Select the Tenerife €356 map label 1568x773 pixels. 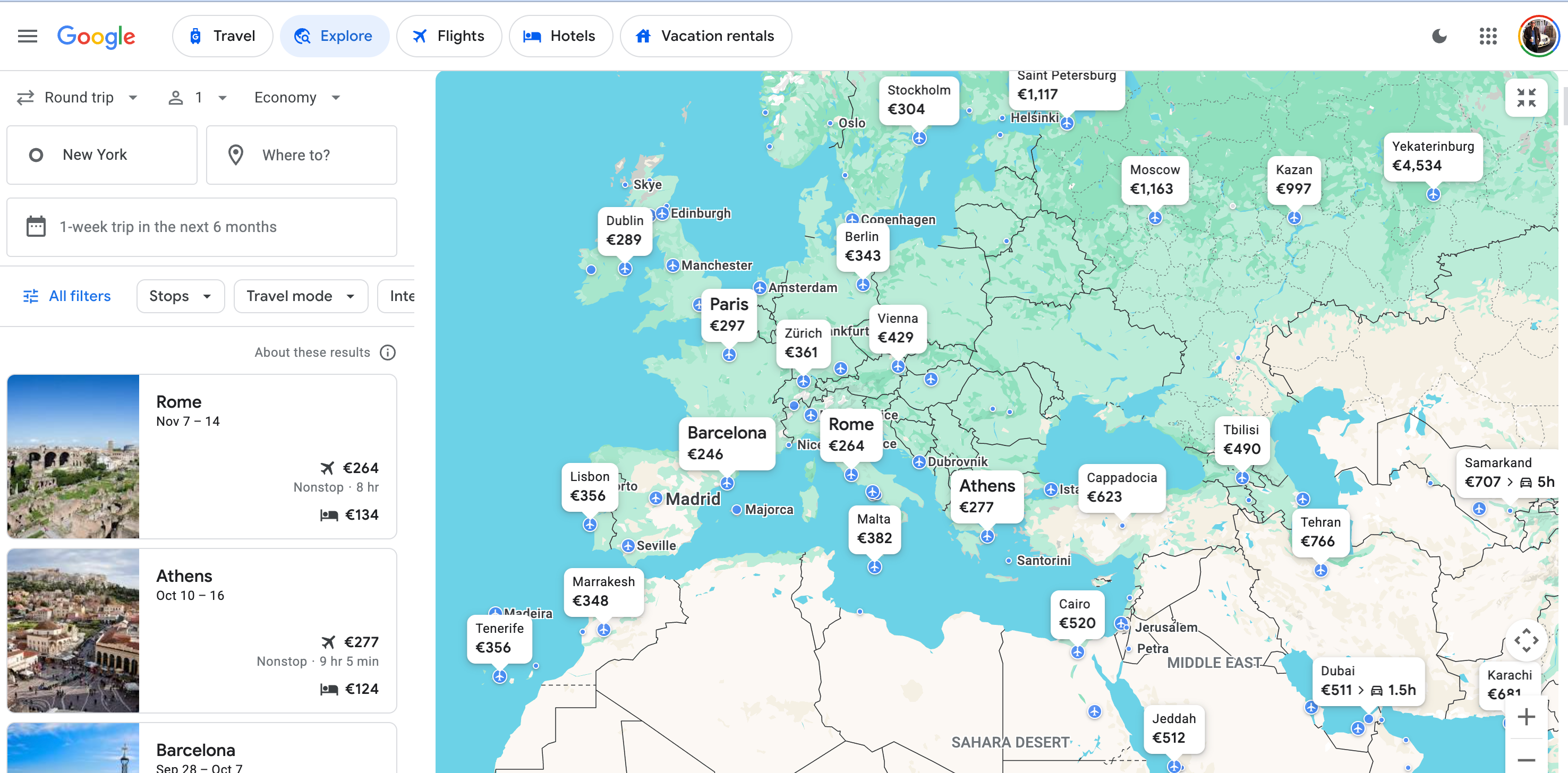click(499, 639)
